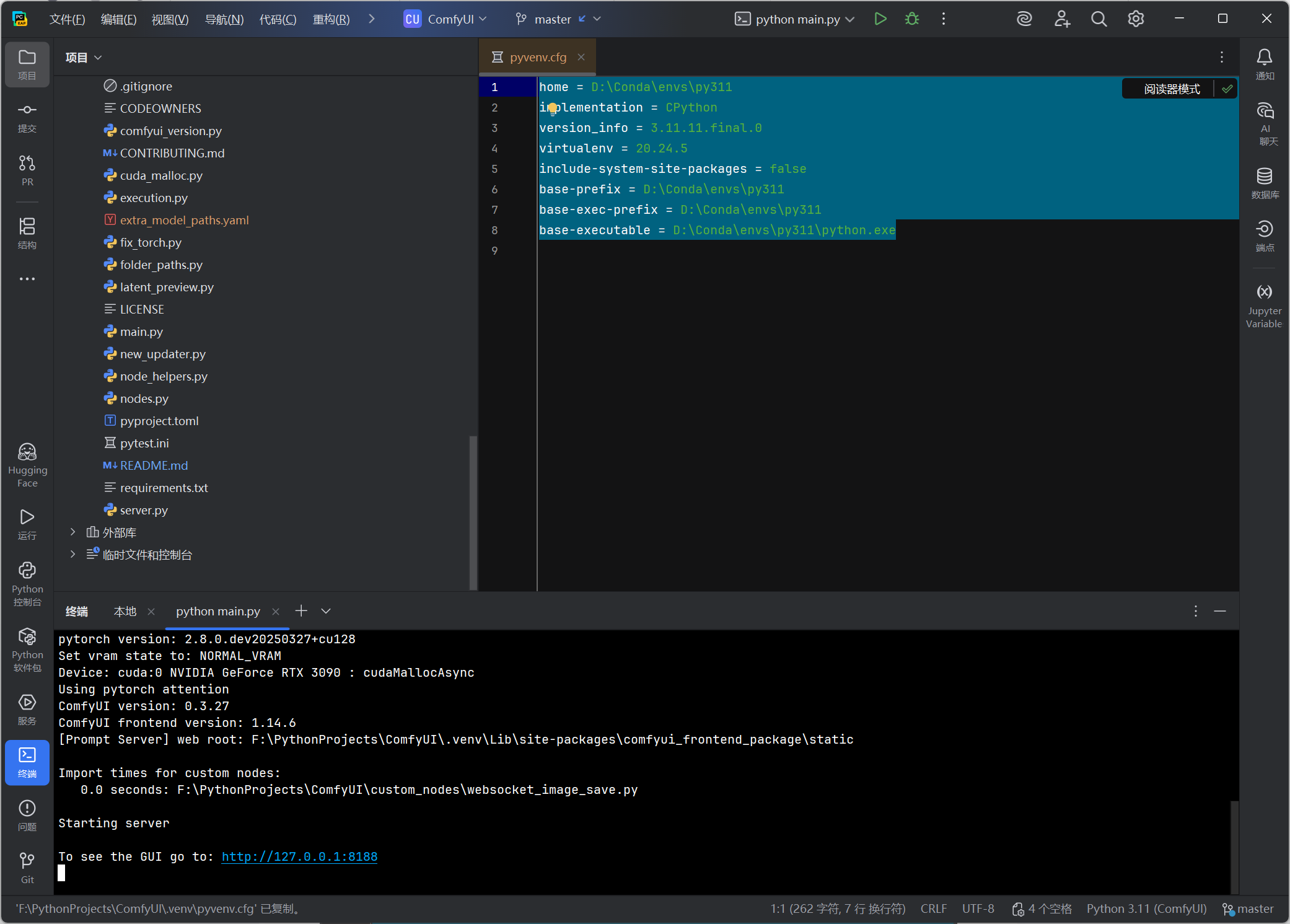Open Search Everywhere magnifier
This screenshot has height=924, width=1290.
[x=1099, y=19]
